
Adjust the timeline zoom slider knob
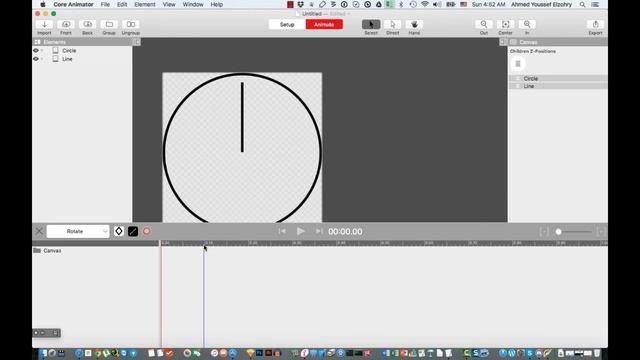(558, 232)
